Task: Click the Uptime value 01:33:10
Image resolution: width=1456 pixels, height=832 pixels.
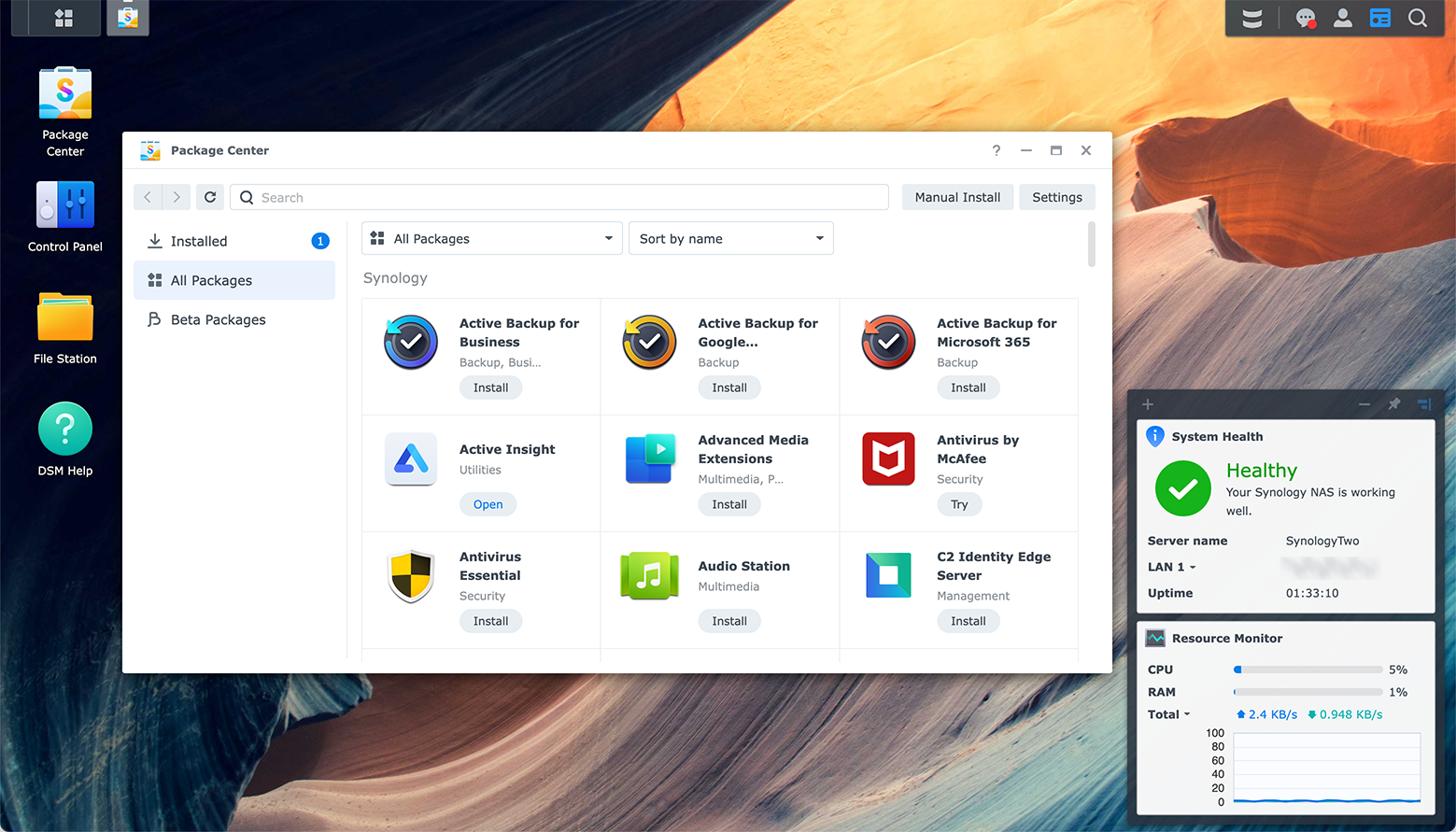Action: click(1312, 593)
